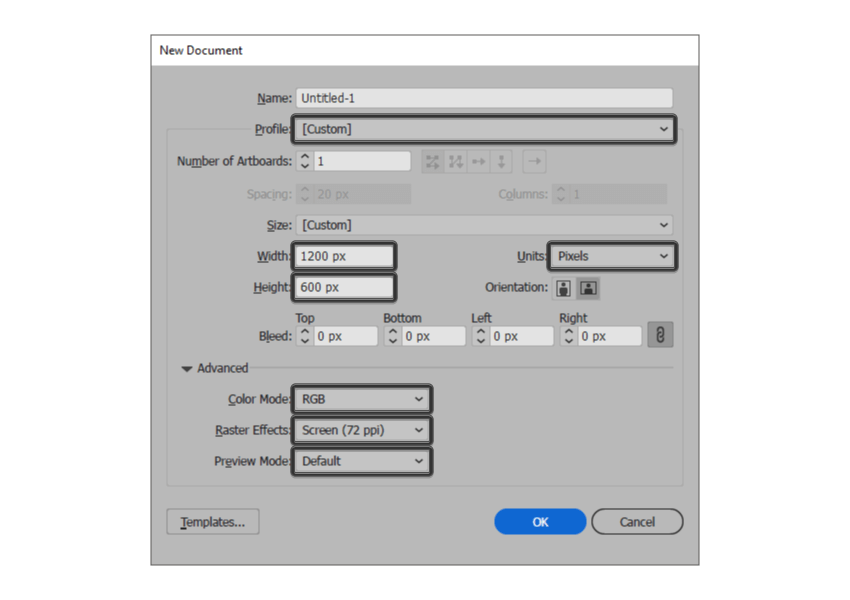Click the Bottom bleed value field
Screen dimensions: 850x600
coord(433,336)
